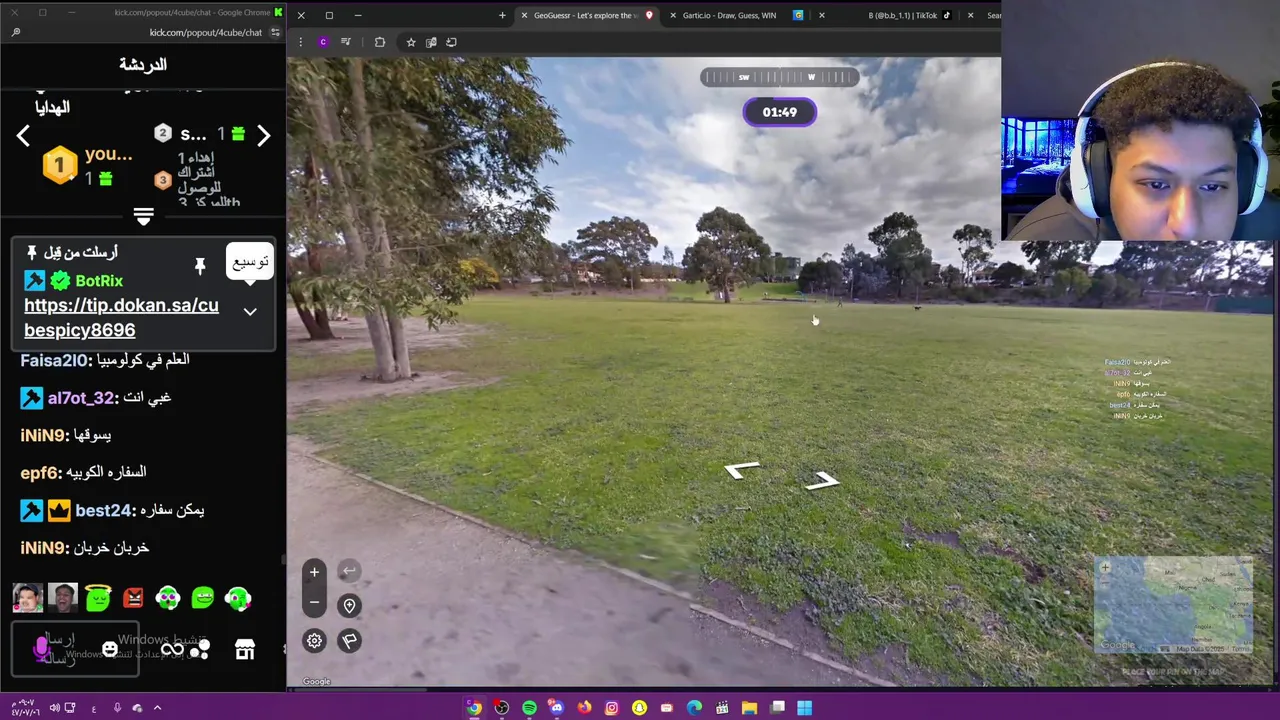Open the tip.dokan.sa link in chat
Image resolution: width=1280 pixels, height=720 pixels.
[x=121, y=317]
